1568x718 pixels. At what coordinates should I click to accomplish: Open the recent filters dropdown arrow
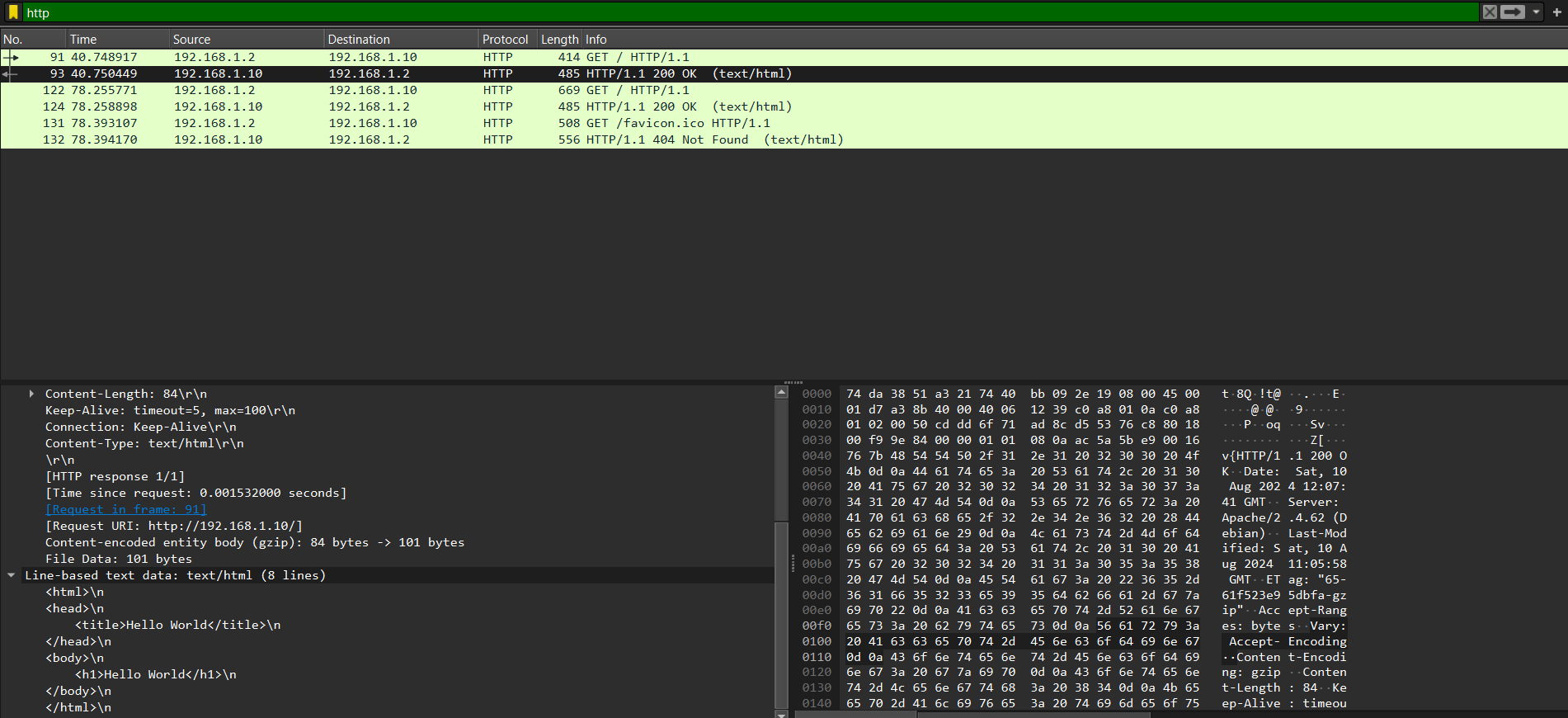coord(1536,12)
